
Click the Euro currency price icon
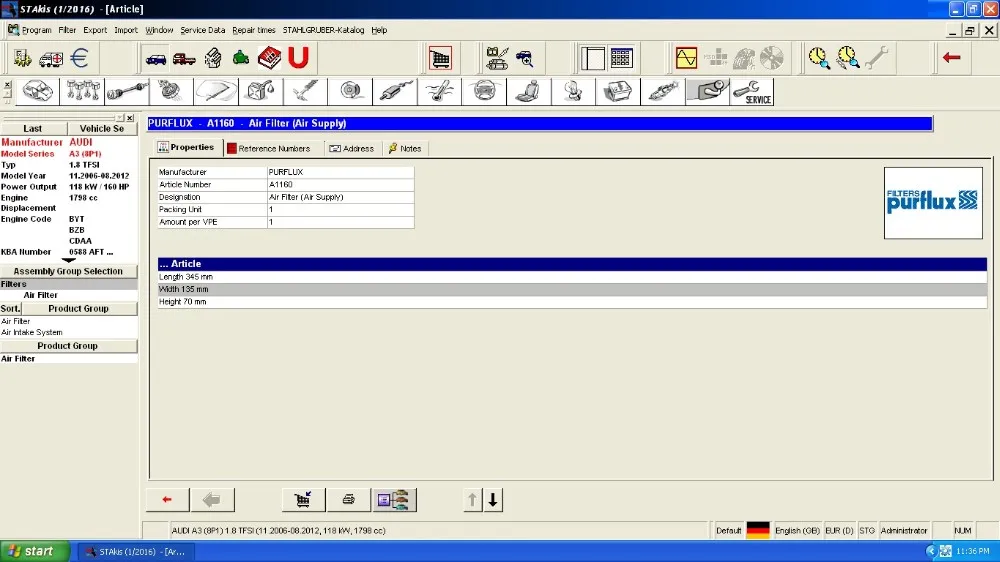pos(79,58)
